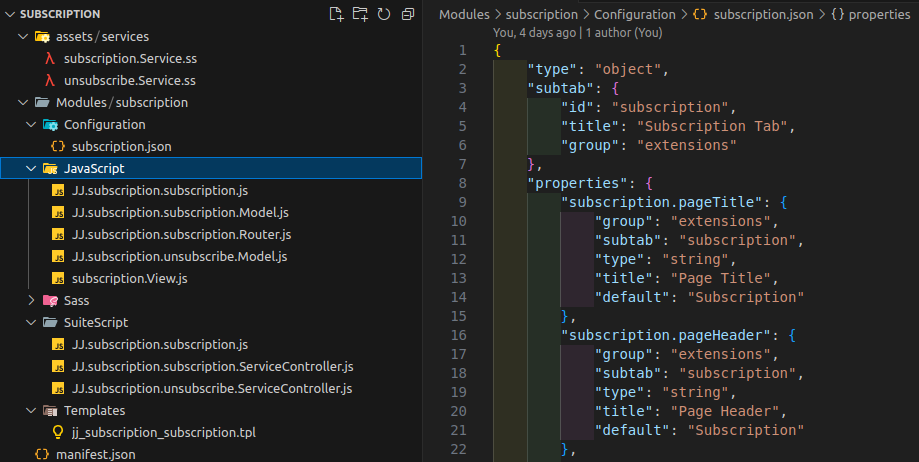Click line number 8 in the gutter

click(462, 183)
